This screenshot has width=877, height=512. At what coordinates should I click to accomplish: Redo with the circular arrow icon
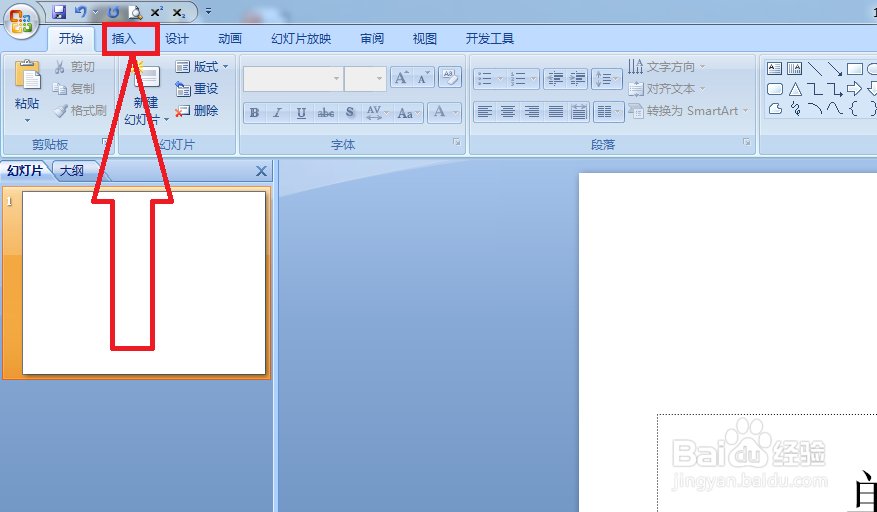tap(114, 12)
